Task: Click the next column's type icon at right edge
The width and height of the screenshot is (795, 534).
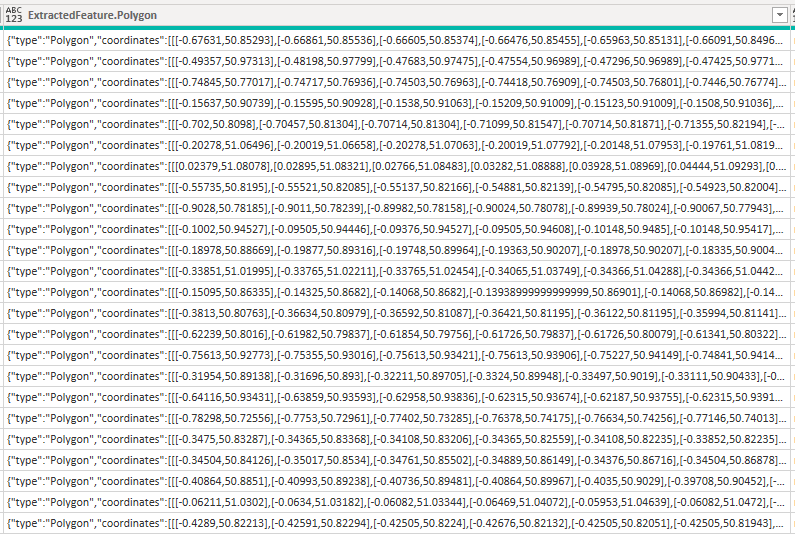Action: point(792,14)
